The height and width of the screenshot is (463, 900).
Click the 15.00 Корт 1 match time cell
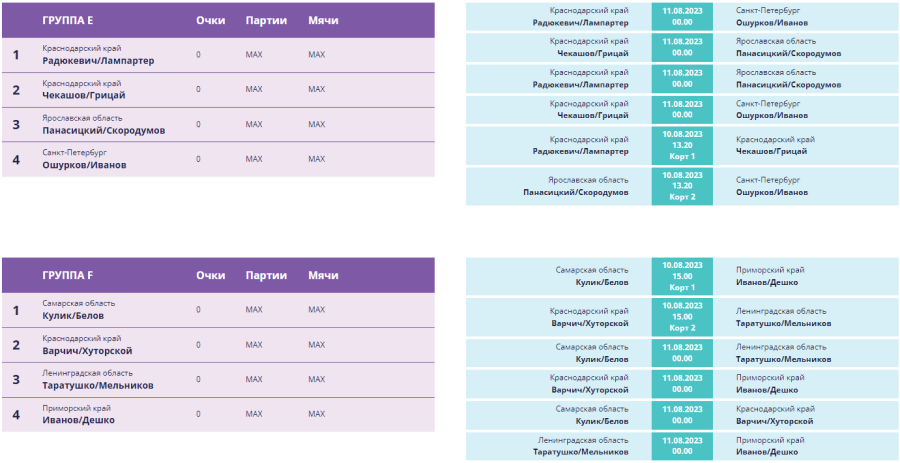[x=682, y=275]
